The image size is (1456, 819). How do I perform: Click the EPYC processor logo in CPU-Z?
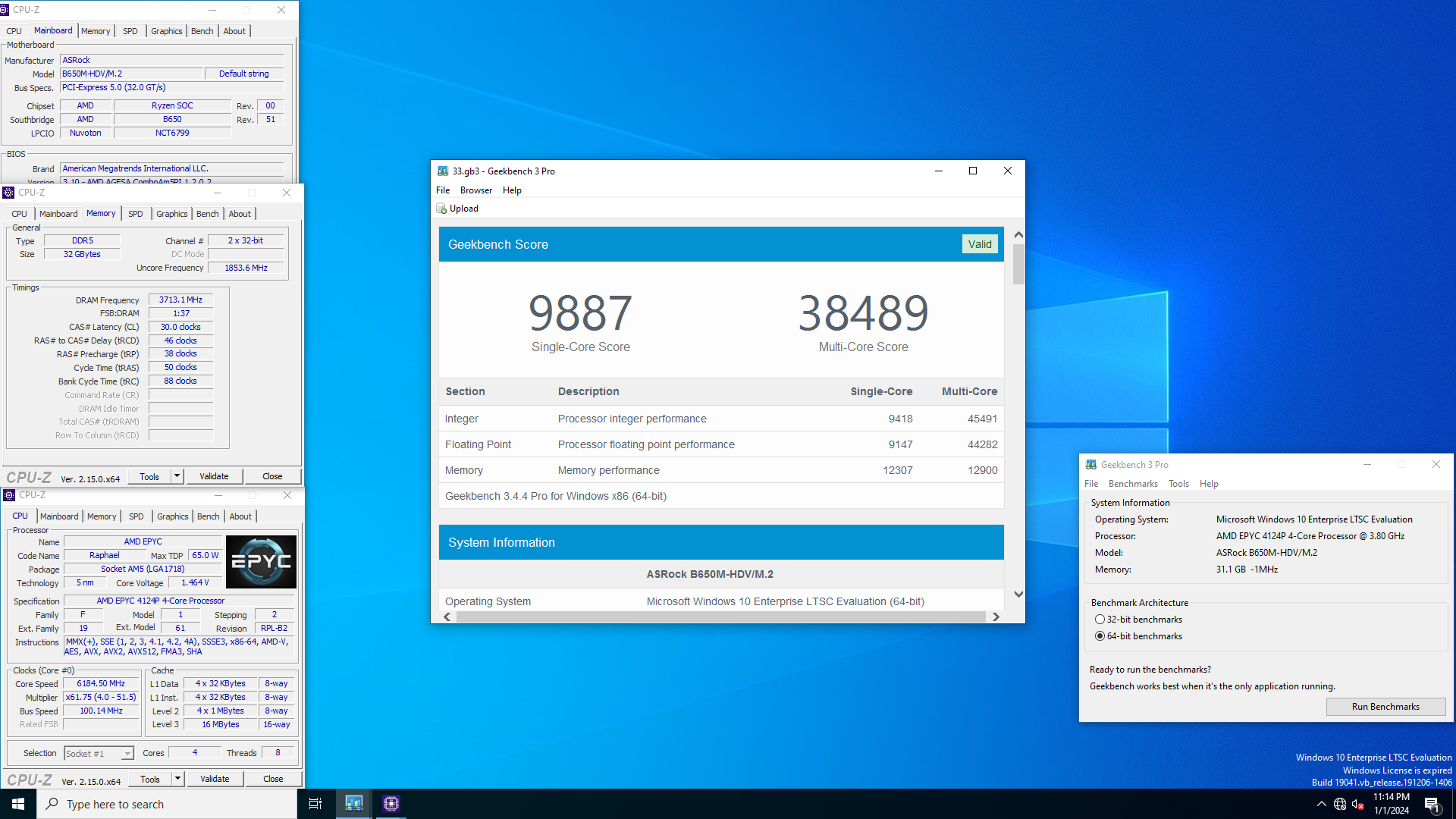(262, 562)
